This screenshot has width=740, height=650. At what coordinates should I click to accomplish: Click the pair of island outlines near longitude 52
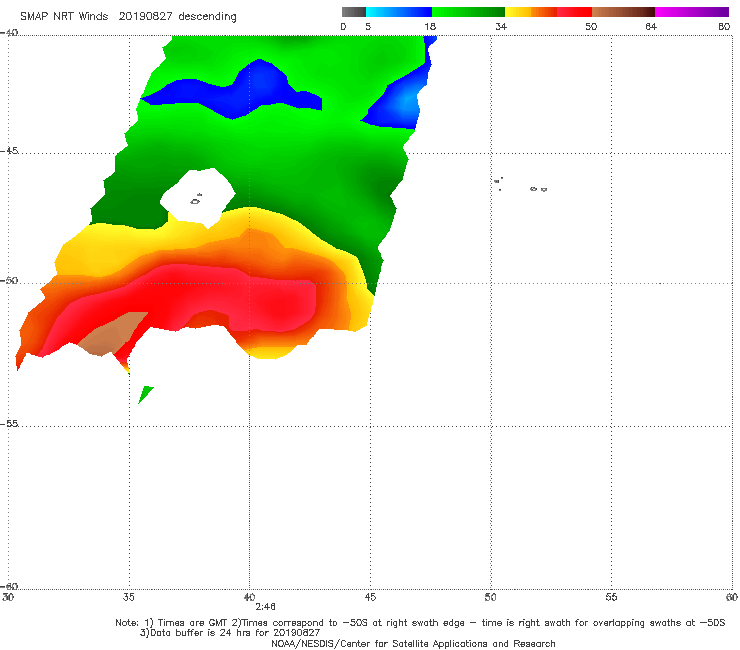538,189
